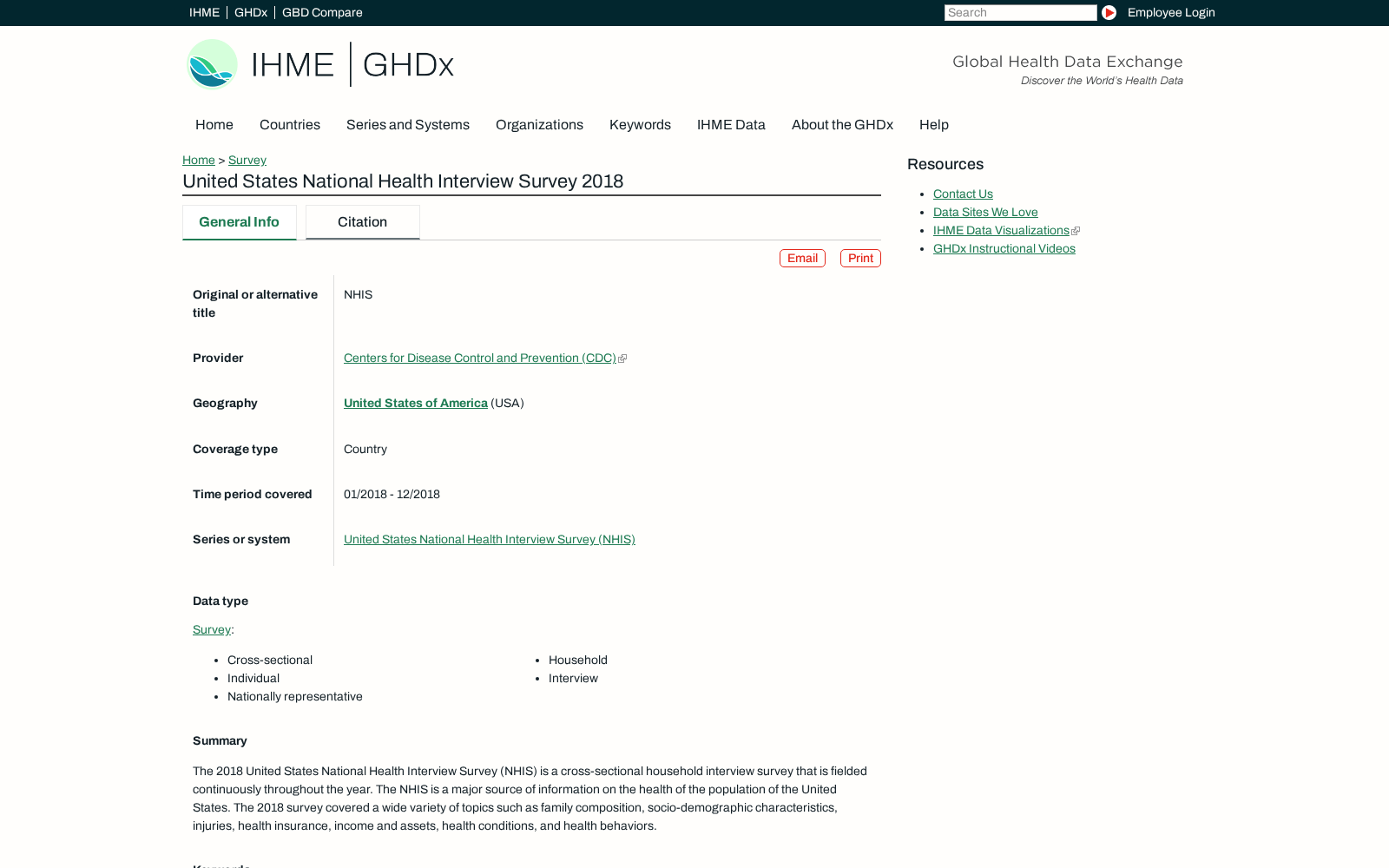Click the Print button
Screen dimensions: 1389x868
pos(860,259)
